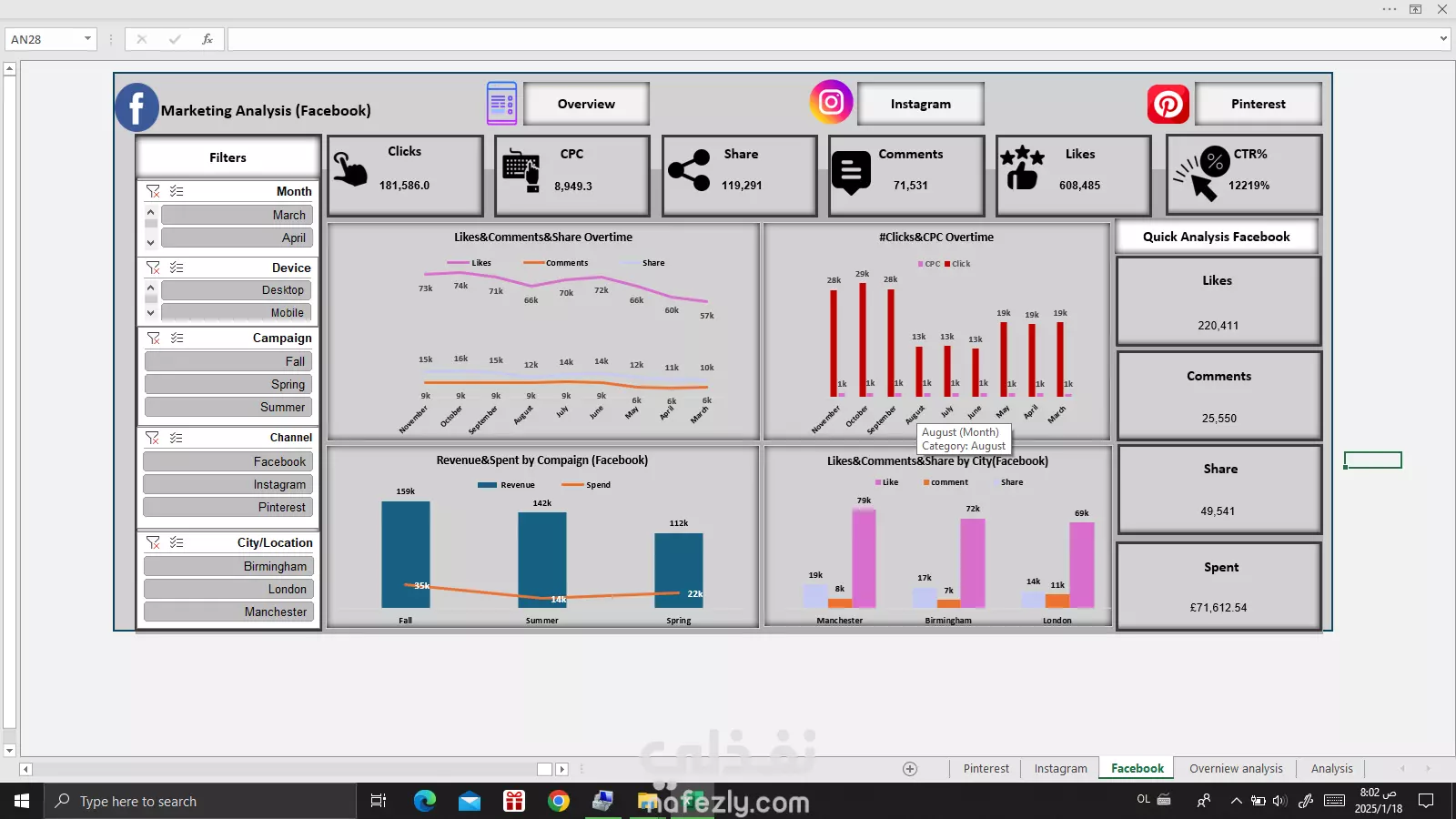
Task: Open the Overniew analysis sheet tab
Action: click(1236, 769)
